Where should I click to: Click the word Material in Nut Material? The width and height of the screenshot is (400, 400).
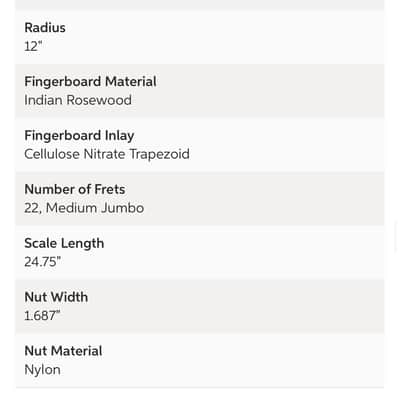[77, 351]
